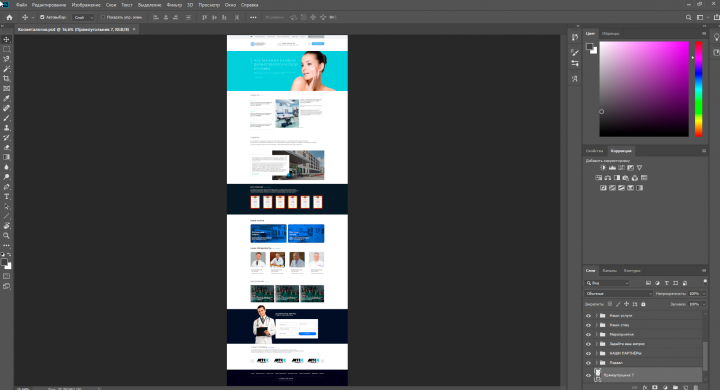Open the Слой auto-select dropdown
Screen dimensions: 720x390
pyautogui.click(x=84, y=17)
